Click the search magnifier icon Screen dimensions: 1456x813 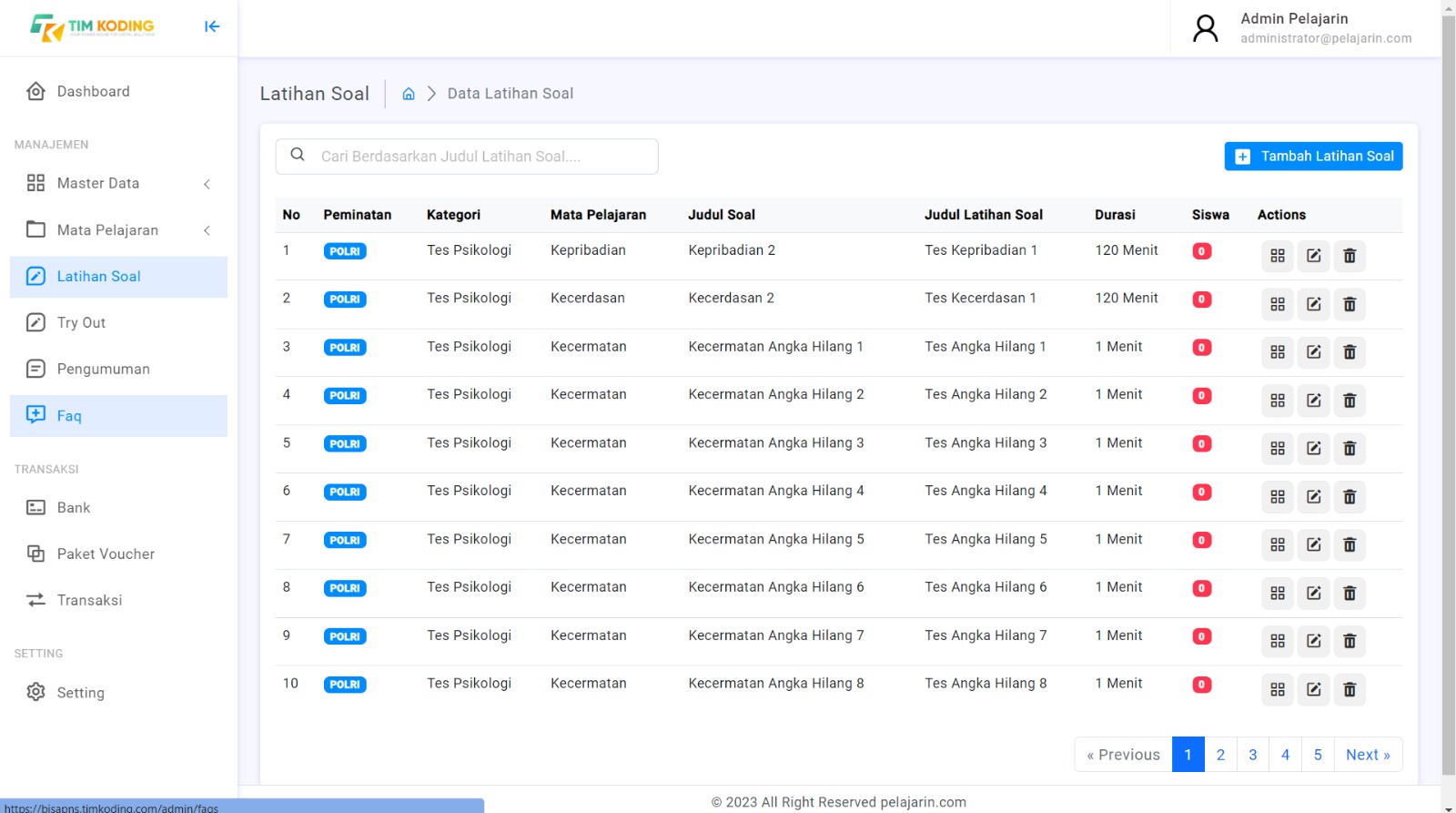[x=298, y=155]
